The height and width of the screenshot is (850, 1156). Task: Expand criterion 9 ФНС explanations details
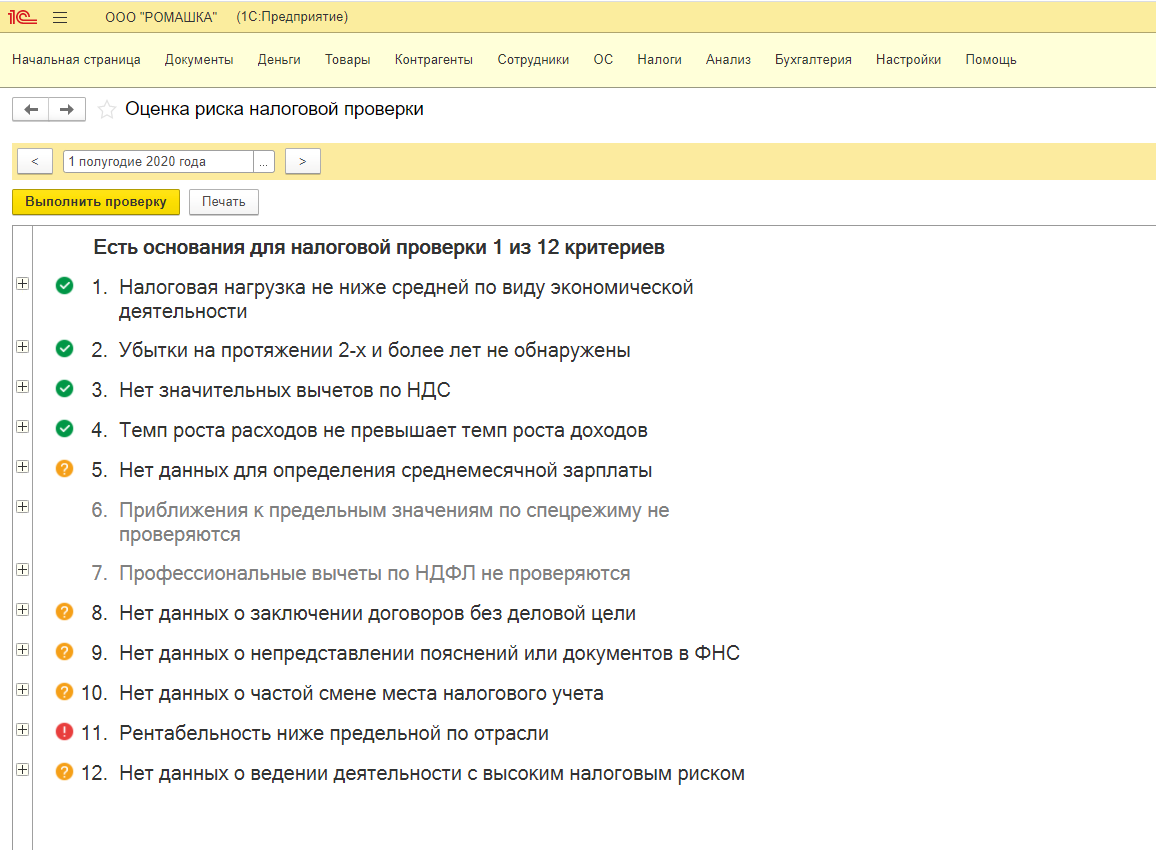pos(23,649)
